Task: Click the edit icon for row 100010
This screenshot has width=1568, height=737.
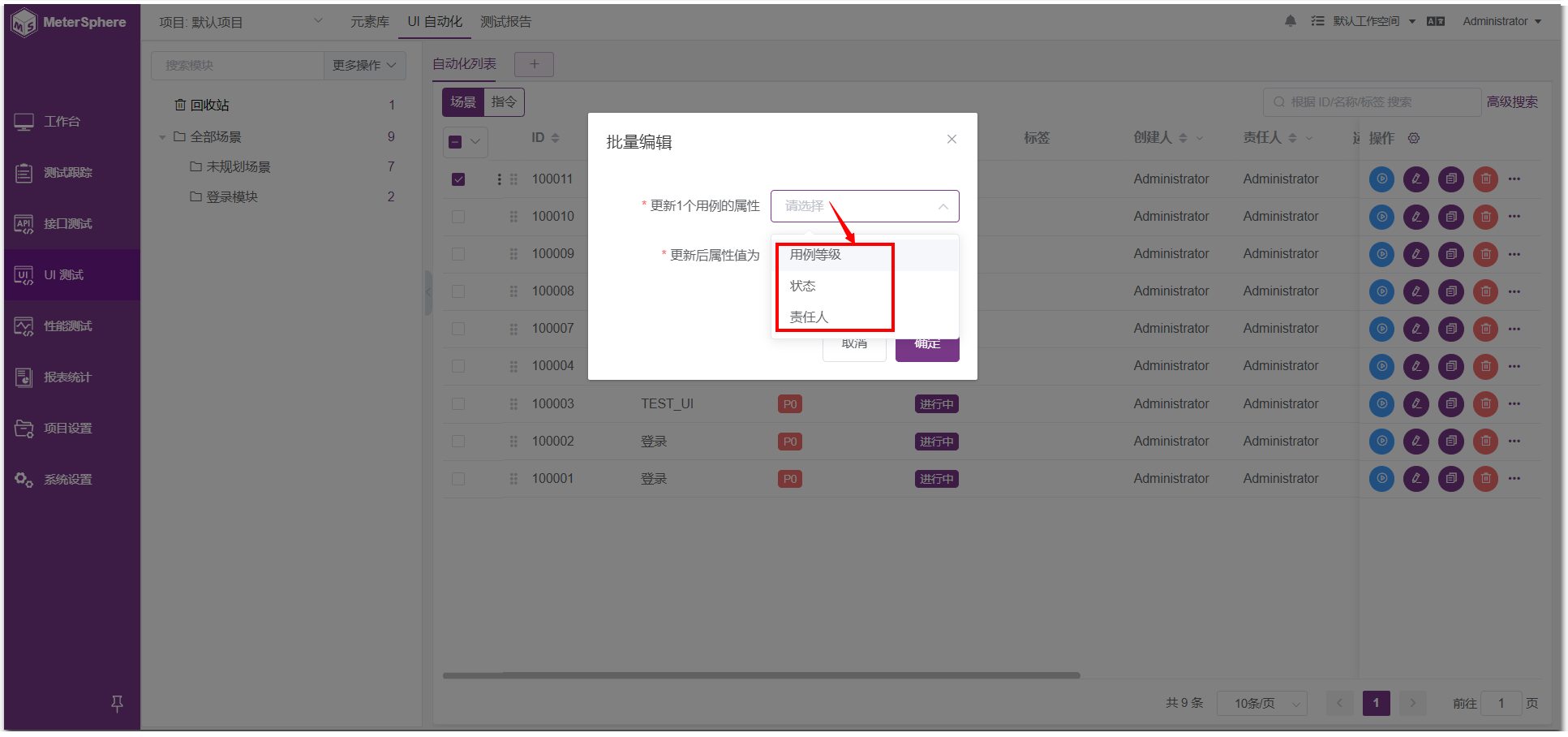Action: 1416,217
